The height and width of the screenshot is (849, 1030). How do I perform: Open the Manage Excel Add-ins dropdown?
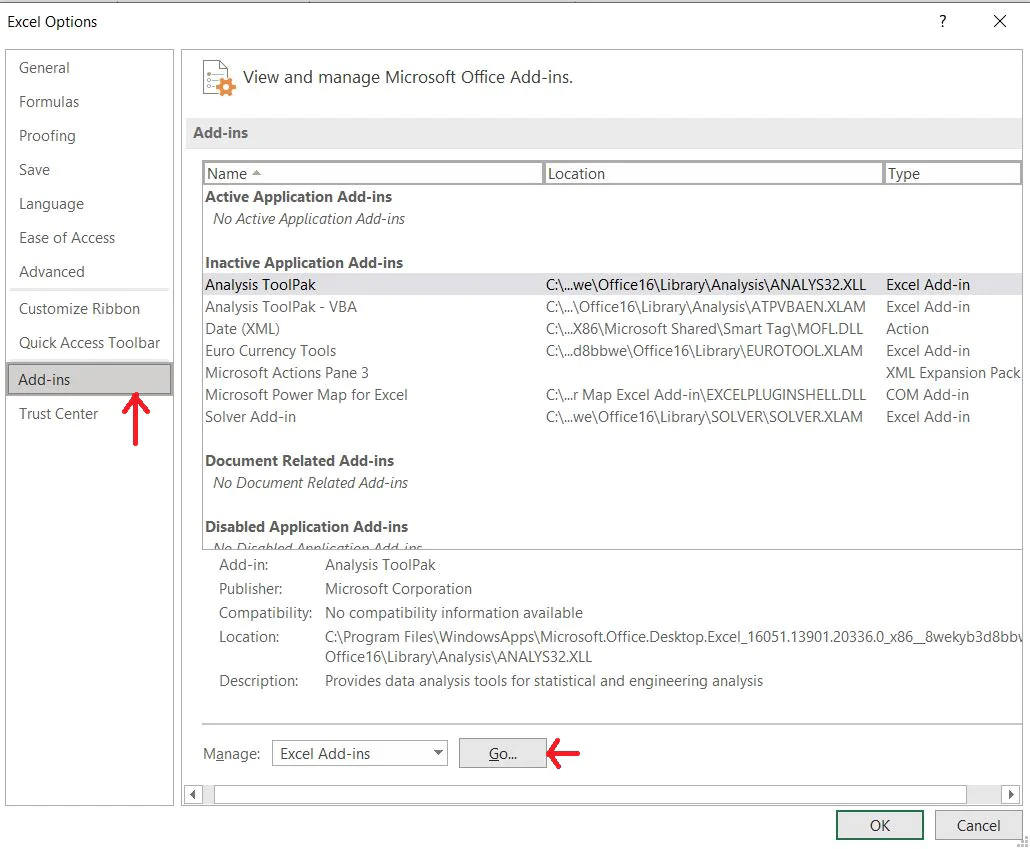point(360,753)
